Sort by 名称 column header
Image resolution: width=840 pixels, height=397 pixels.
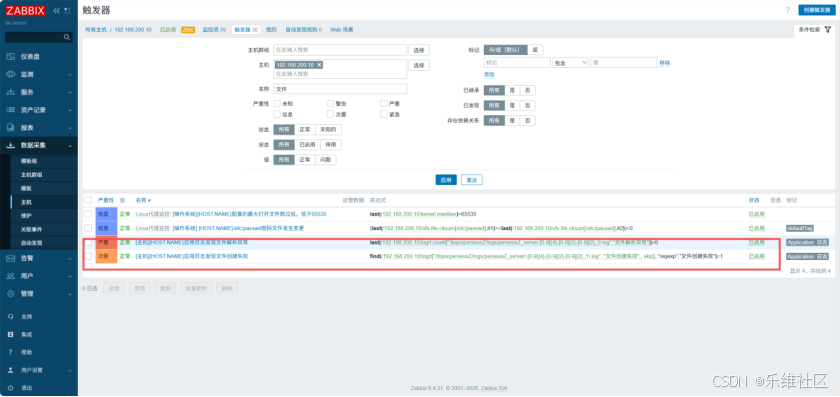point(142,200)
